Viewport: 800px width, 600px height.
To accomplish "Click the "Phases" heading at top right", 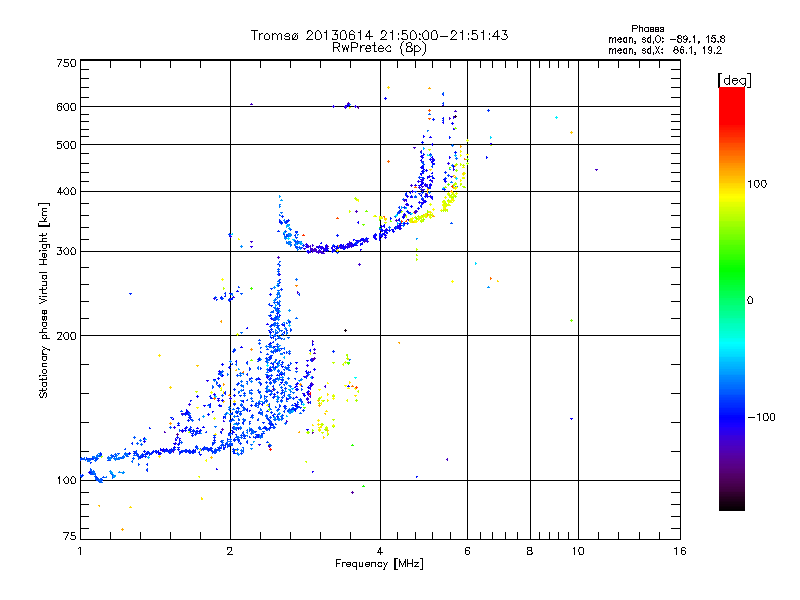I will coord(647,29).
